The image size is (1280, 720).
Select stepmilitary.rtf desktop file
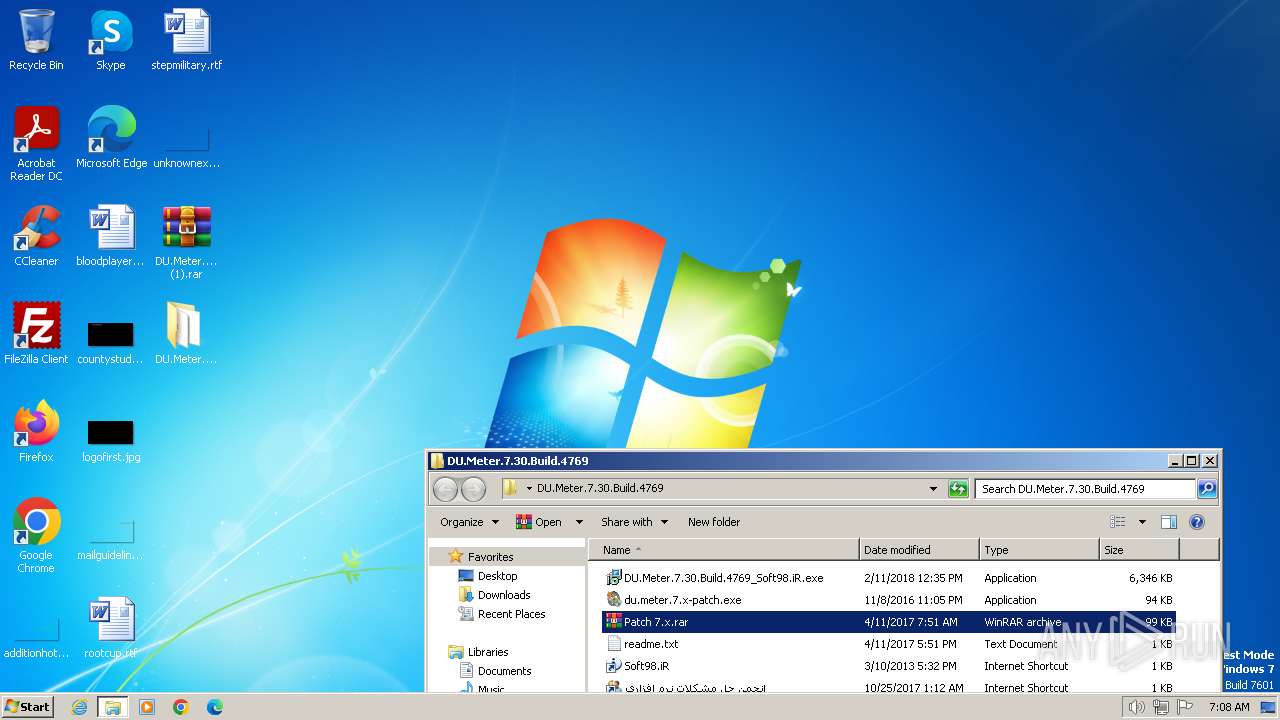click(186, 40)
